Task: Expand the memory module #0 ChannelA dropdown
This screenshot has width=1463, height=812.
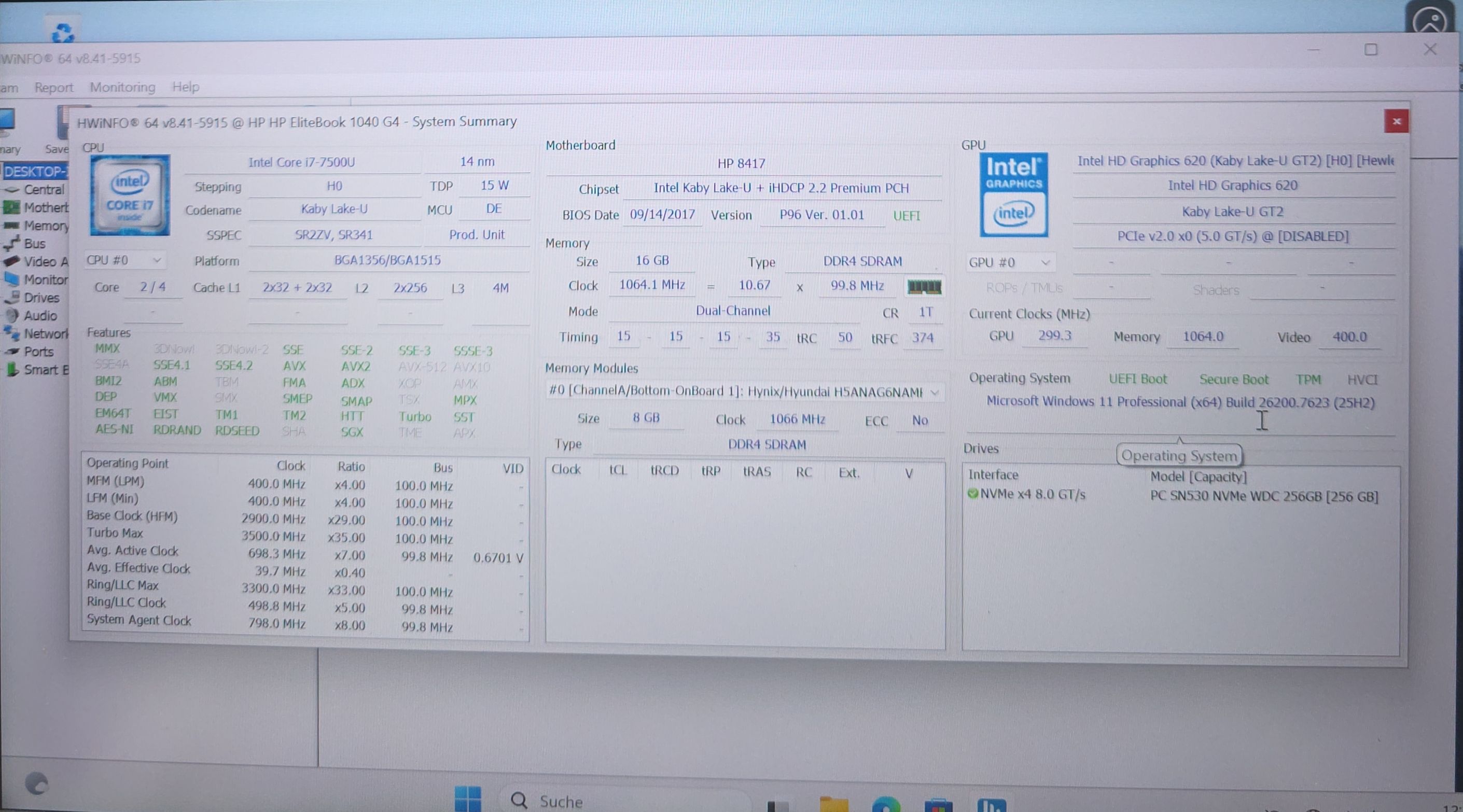Action: pyautogui.click(x=745, y=391)
